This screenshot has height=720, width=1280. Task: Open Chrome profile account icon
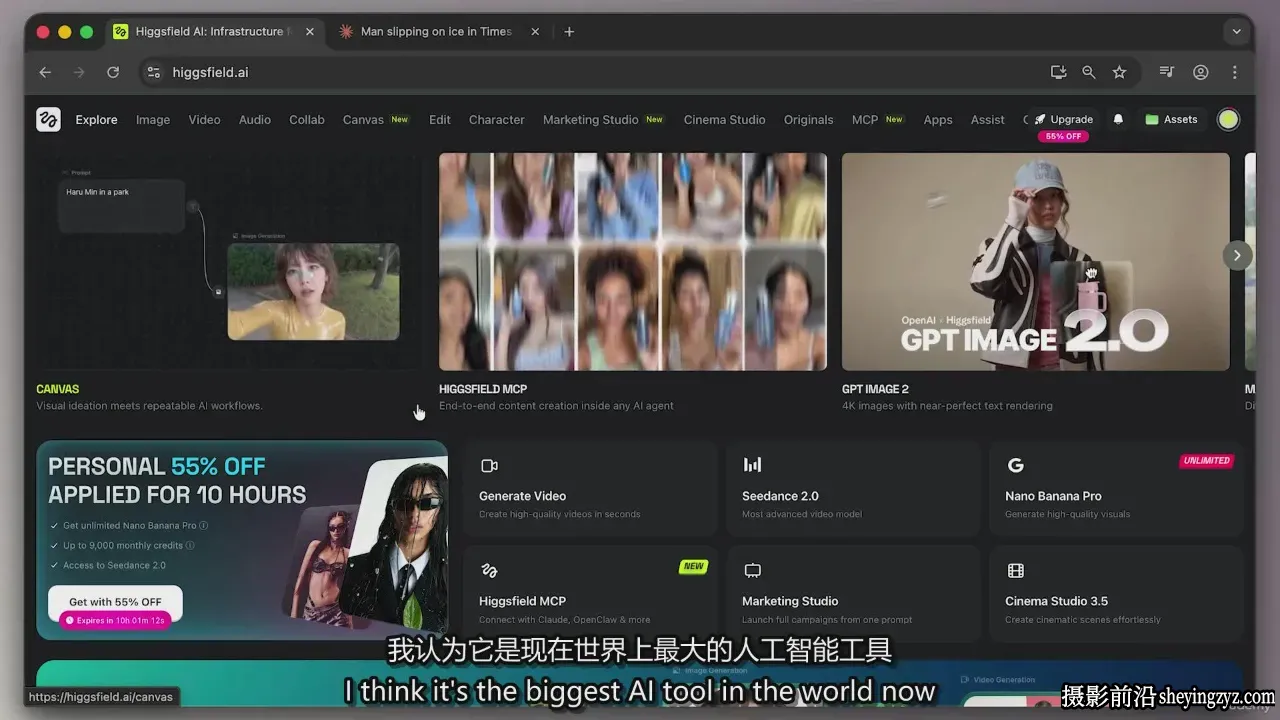click(x=1201, y=72)
